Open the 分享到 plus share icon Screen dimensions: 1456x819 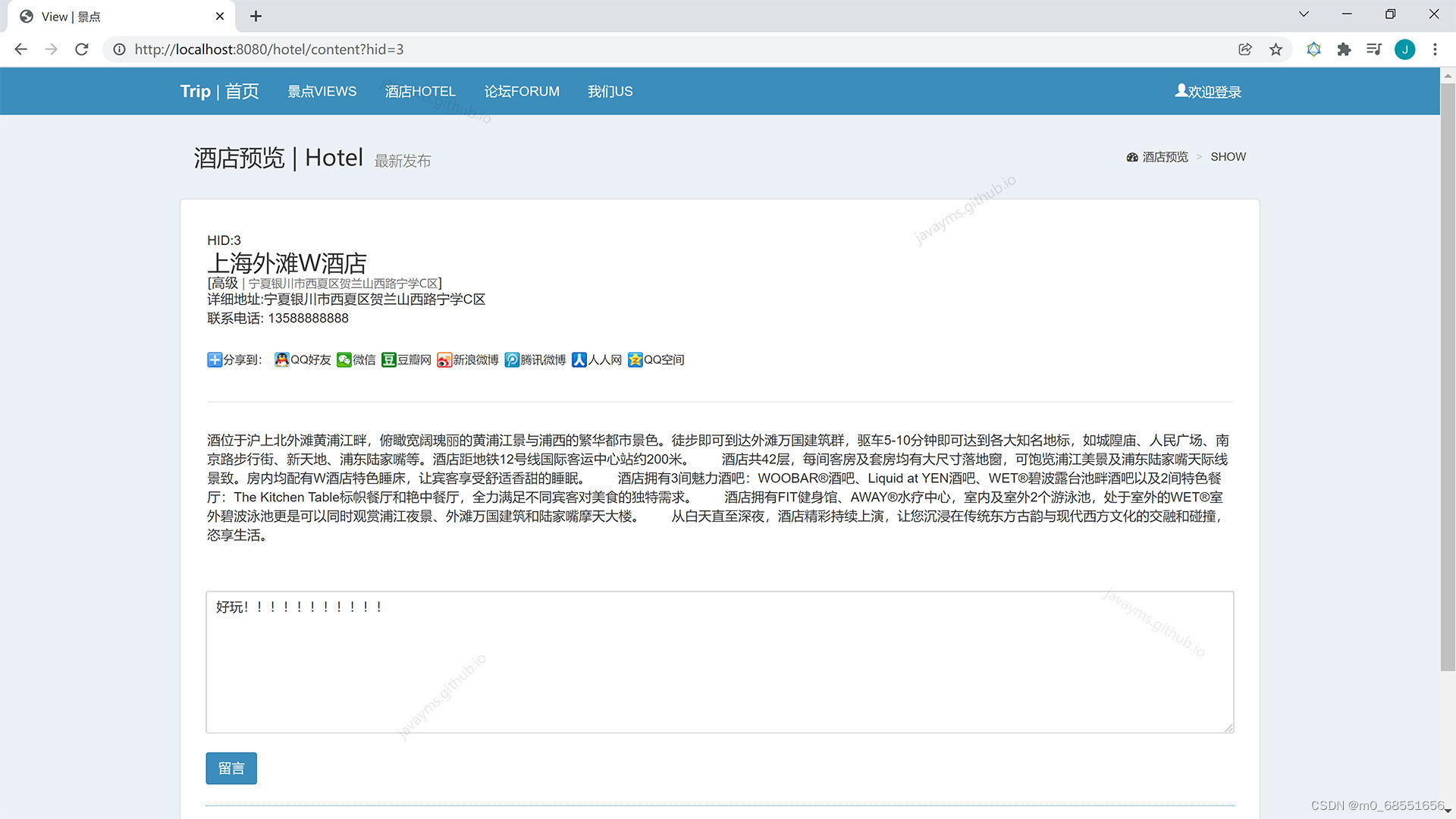coord(215,359)
